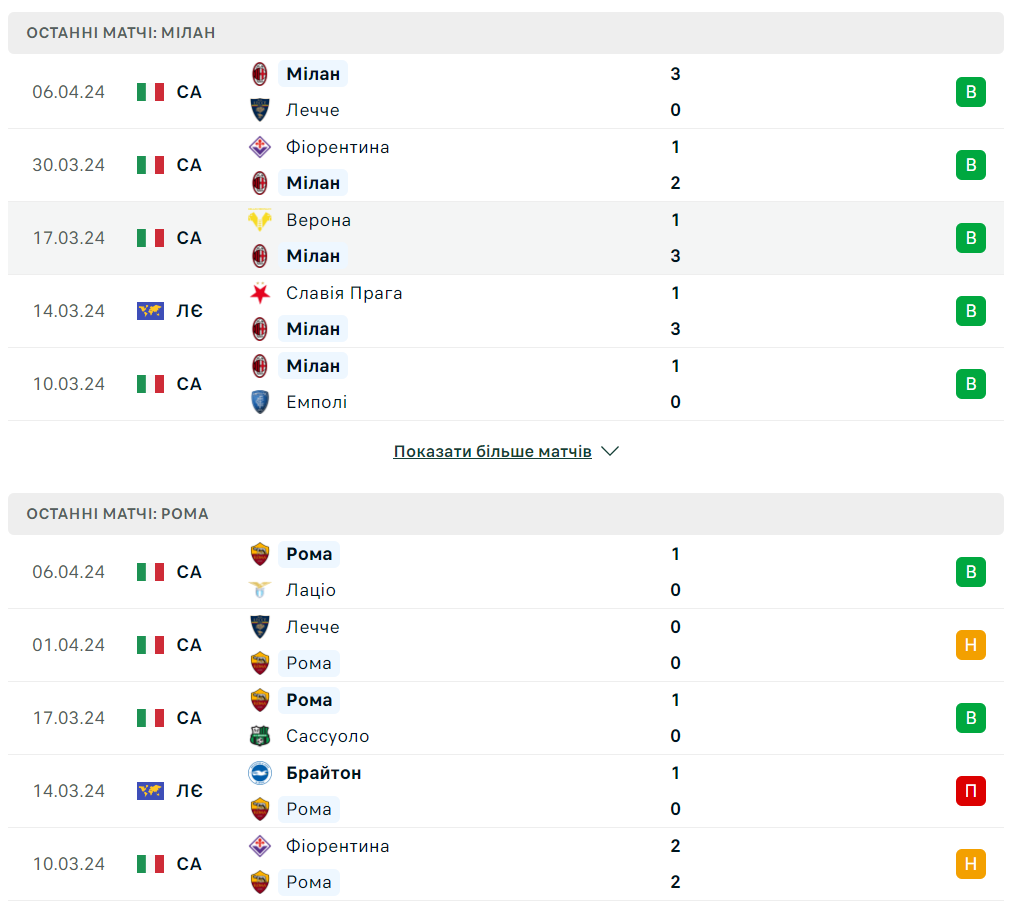
Task: Click the Lecce crest in Milan's 06.04.24 match
Action: [260, 110]
